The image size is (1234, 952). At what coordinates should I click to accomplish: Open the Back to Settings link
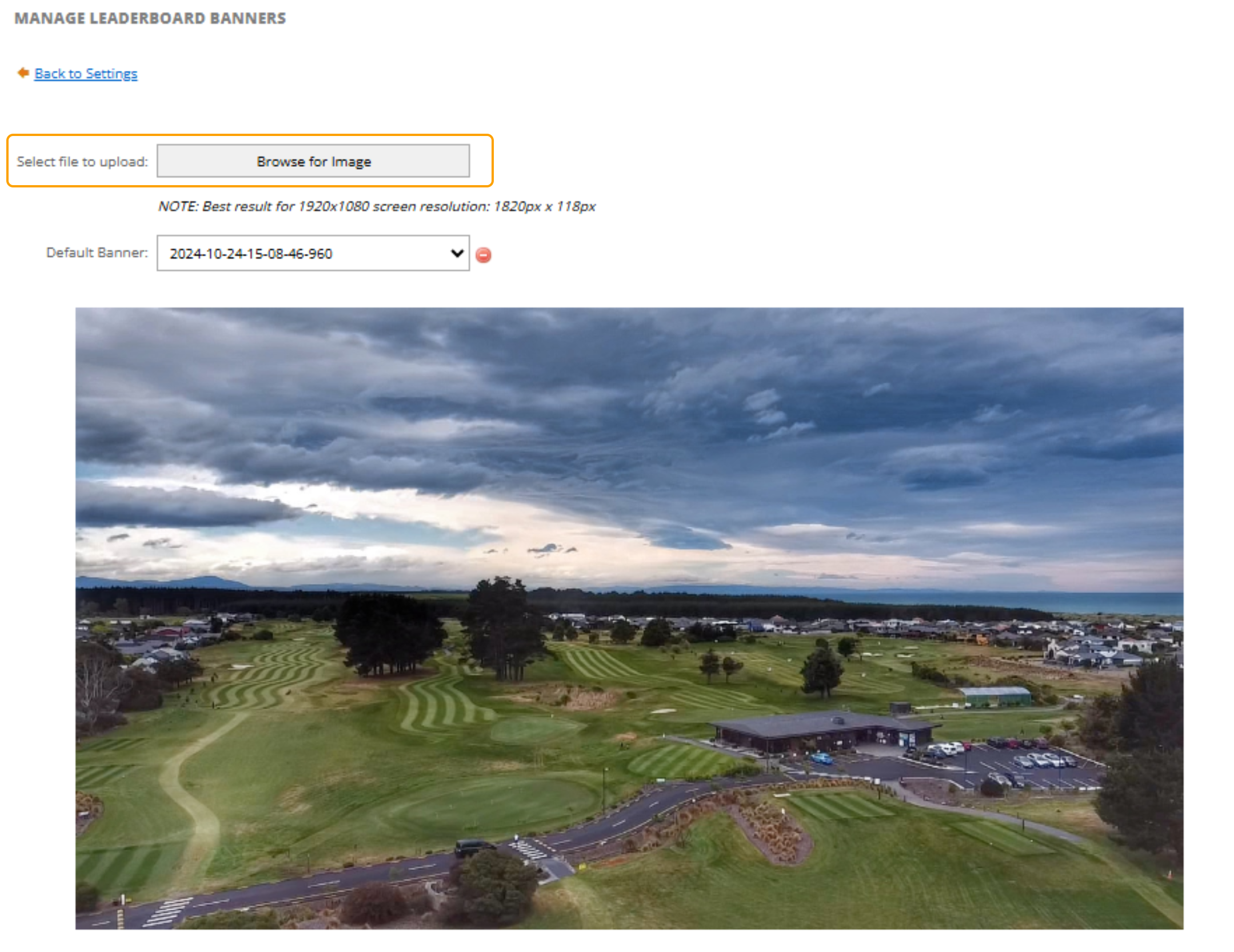pyautogui.click(x=86, y=74)
